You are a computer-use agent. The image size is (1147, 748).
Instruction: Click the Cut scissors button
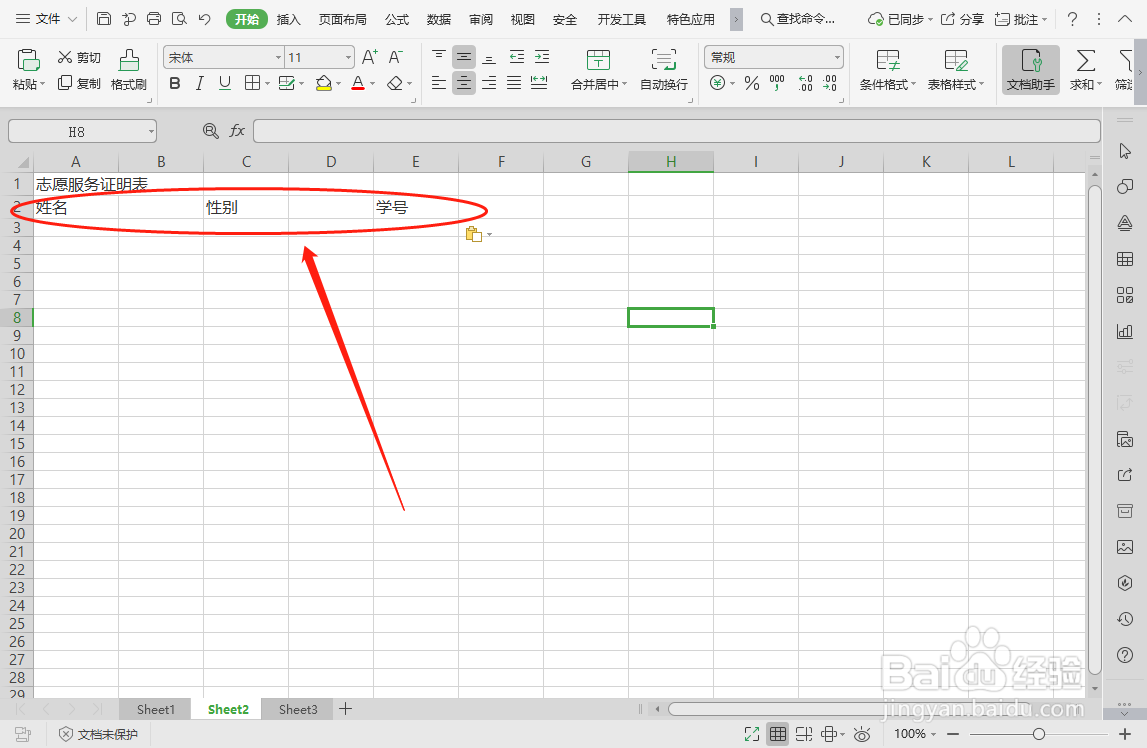[79, 58]
